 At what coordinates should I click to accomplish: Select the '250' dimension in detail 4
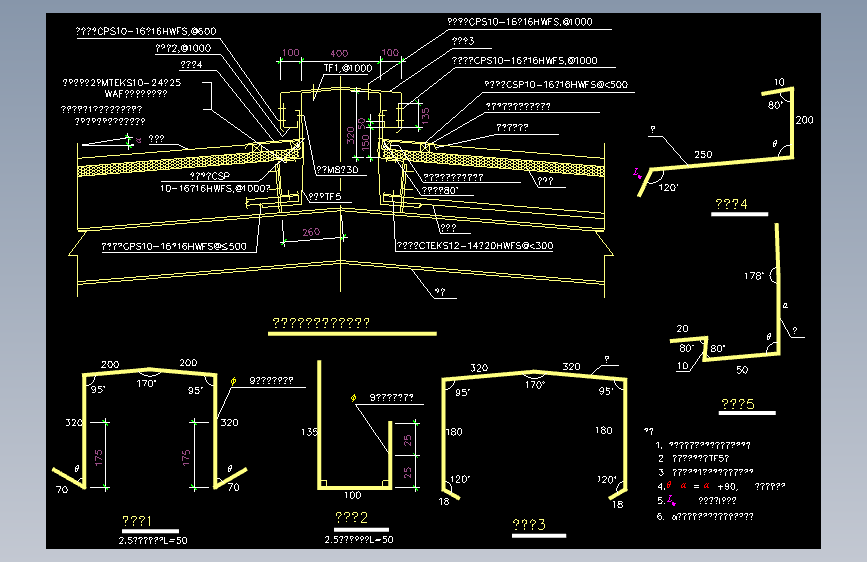click(x=703, y=154)
